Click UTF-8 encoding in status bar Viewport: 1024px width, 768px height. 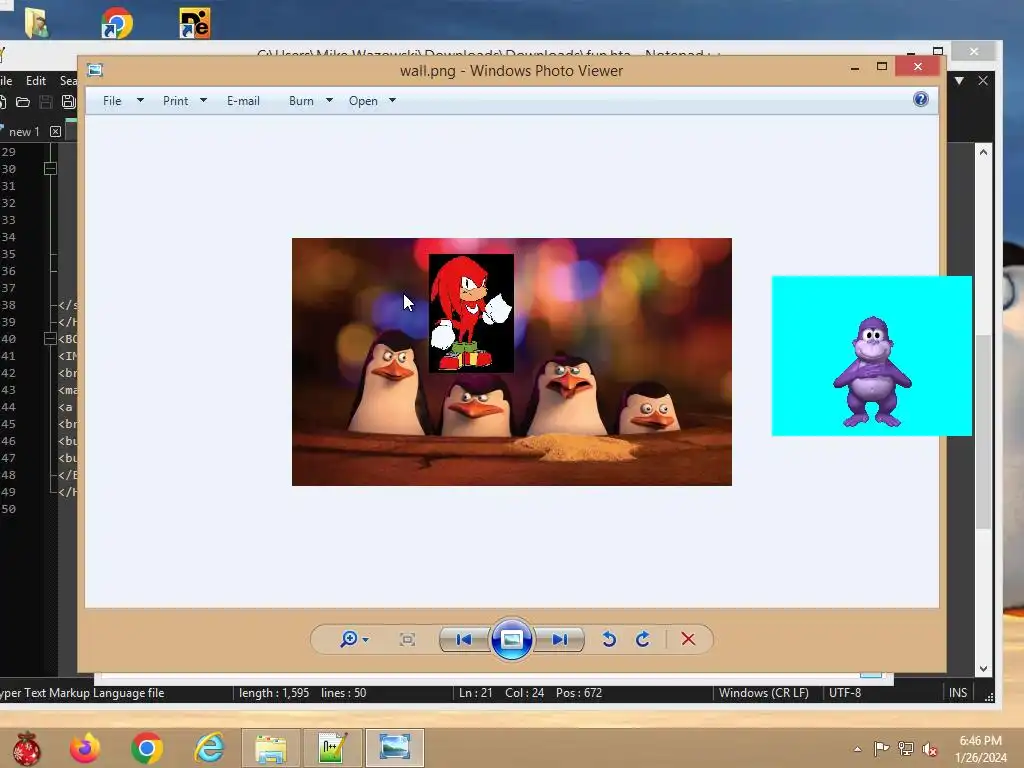[845, 693]
